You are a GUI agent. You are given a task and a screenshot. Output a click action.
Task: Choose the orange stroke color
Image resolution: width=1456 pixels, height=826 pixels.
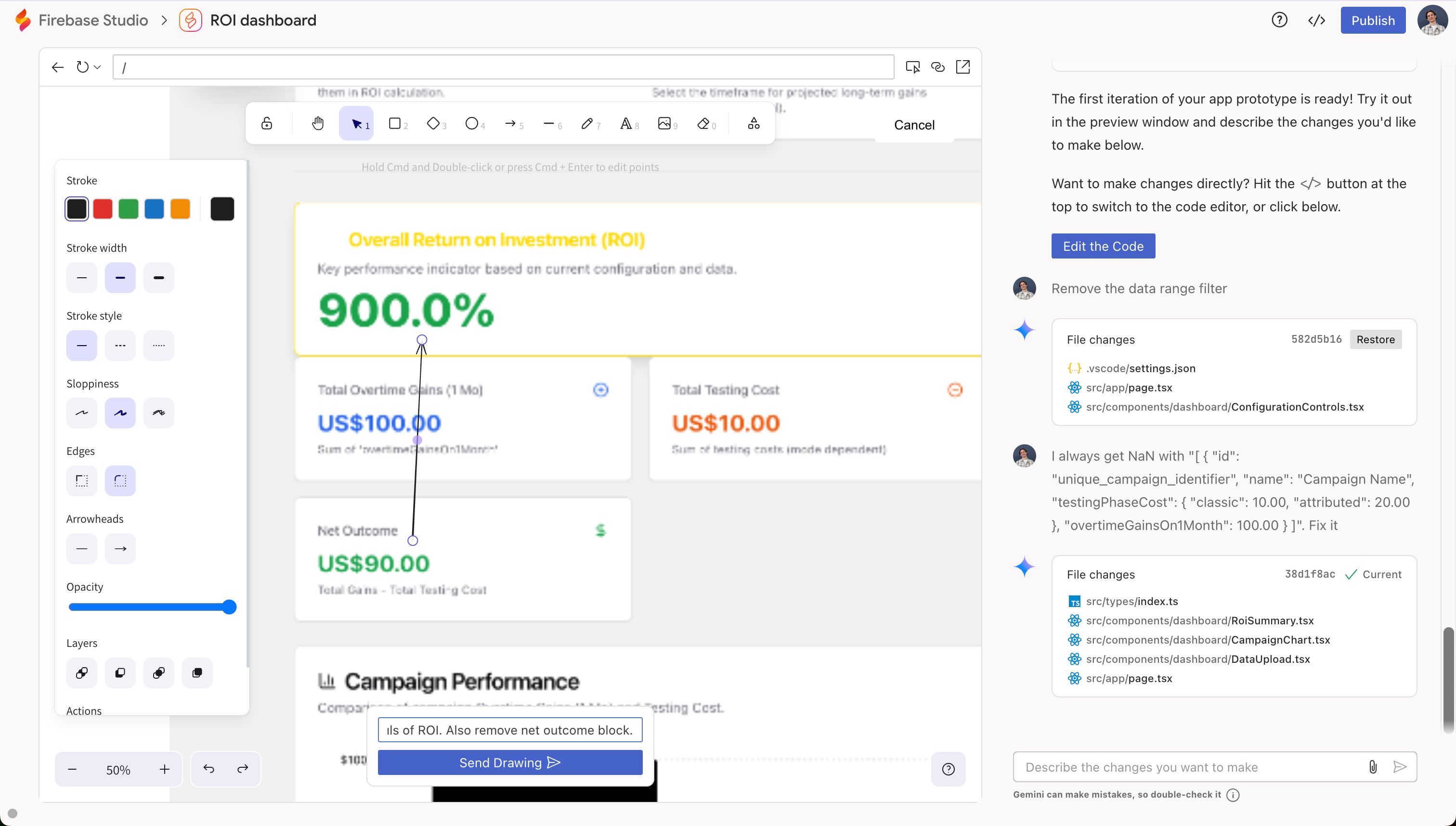180,209
